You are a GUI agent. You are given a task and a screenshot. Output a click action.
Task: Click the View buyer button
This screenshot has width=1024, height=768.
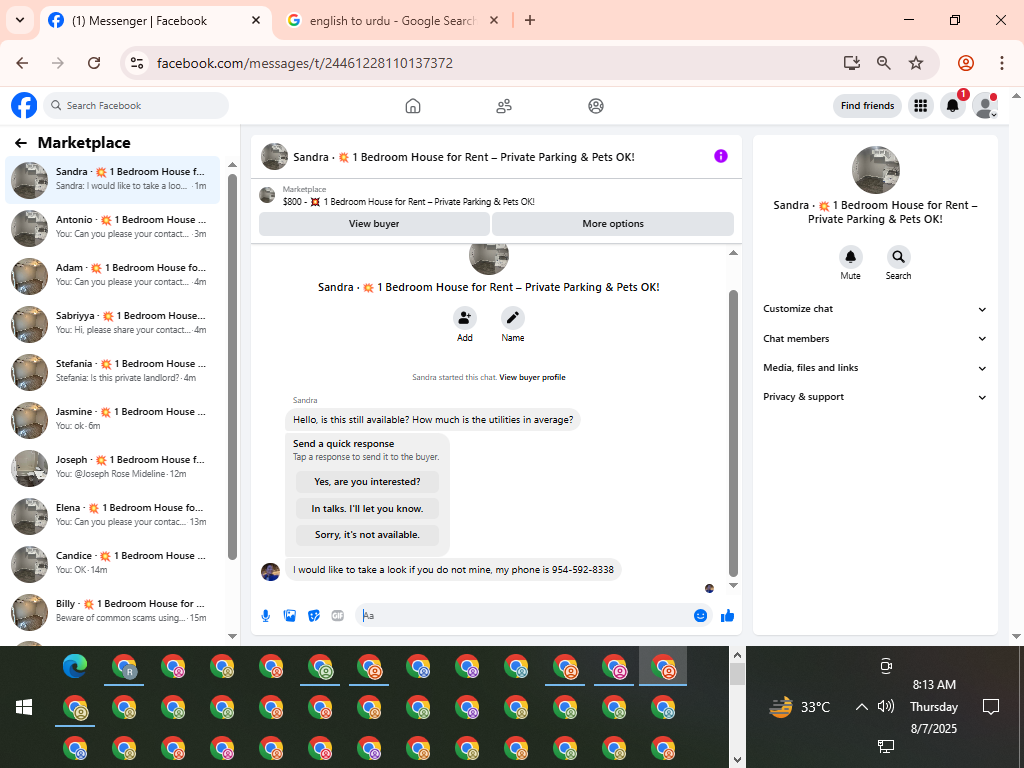pos(374,223)
